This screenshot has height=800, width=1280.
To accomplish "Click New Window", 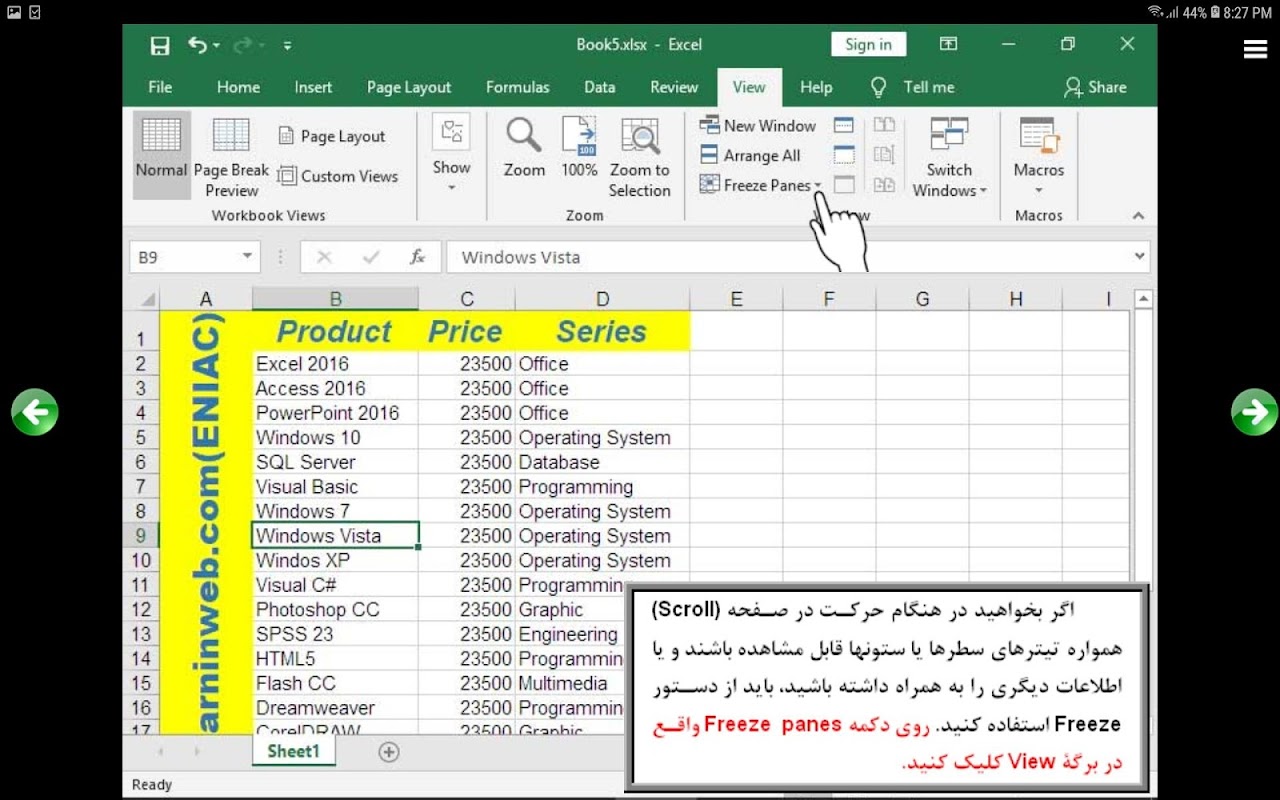I will click(757, 125).
